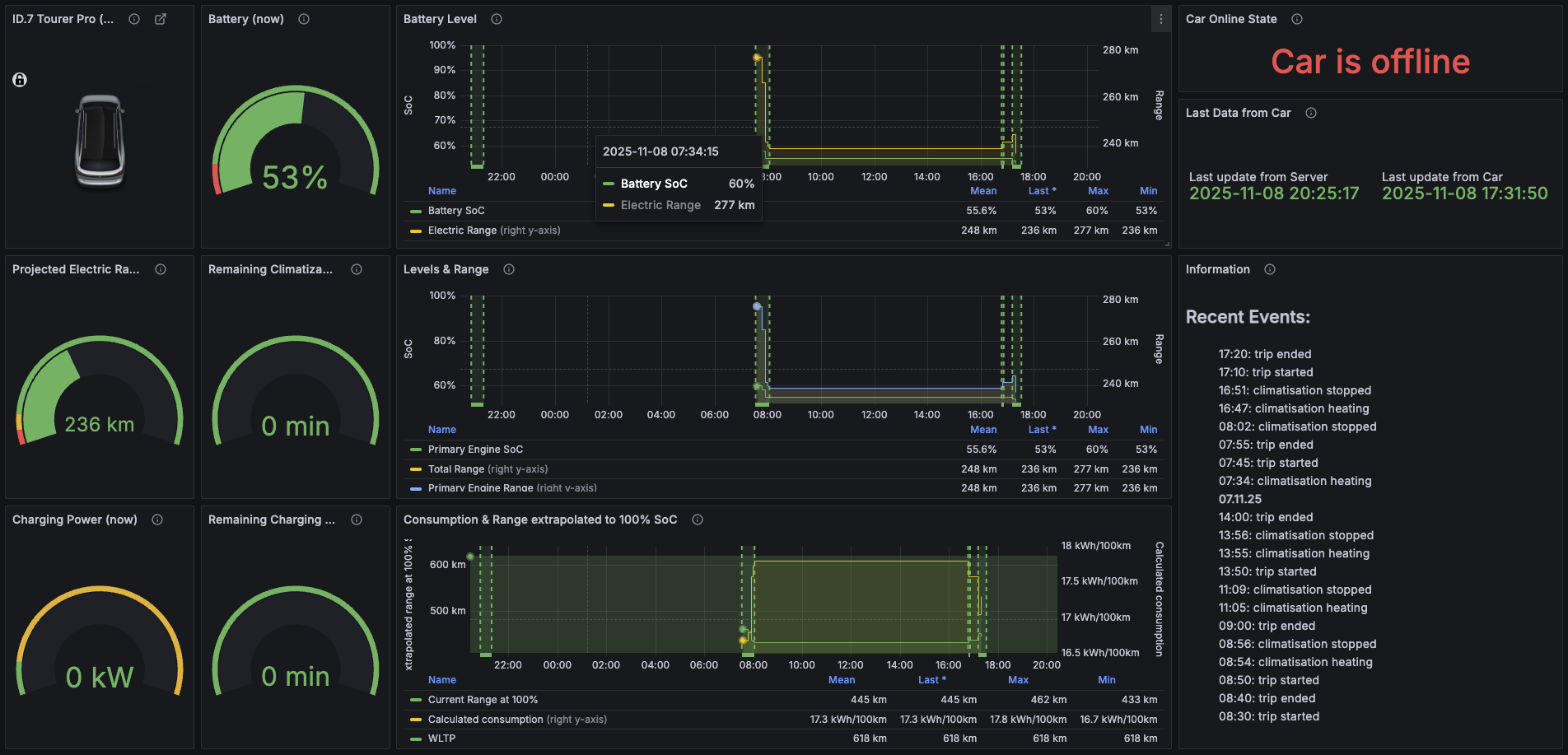Toggle Primary Engine SoC series visibility

coord(475,450)
